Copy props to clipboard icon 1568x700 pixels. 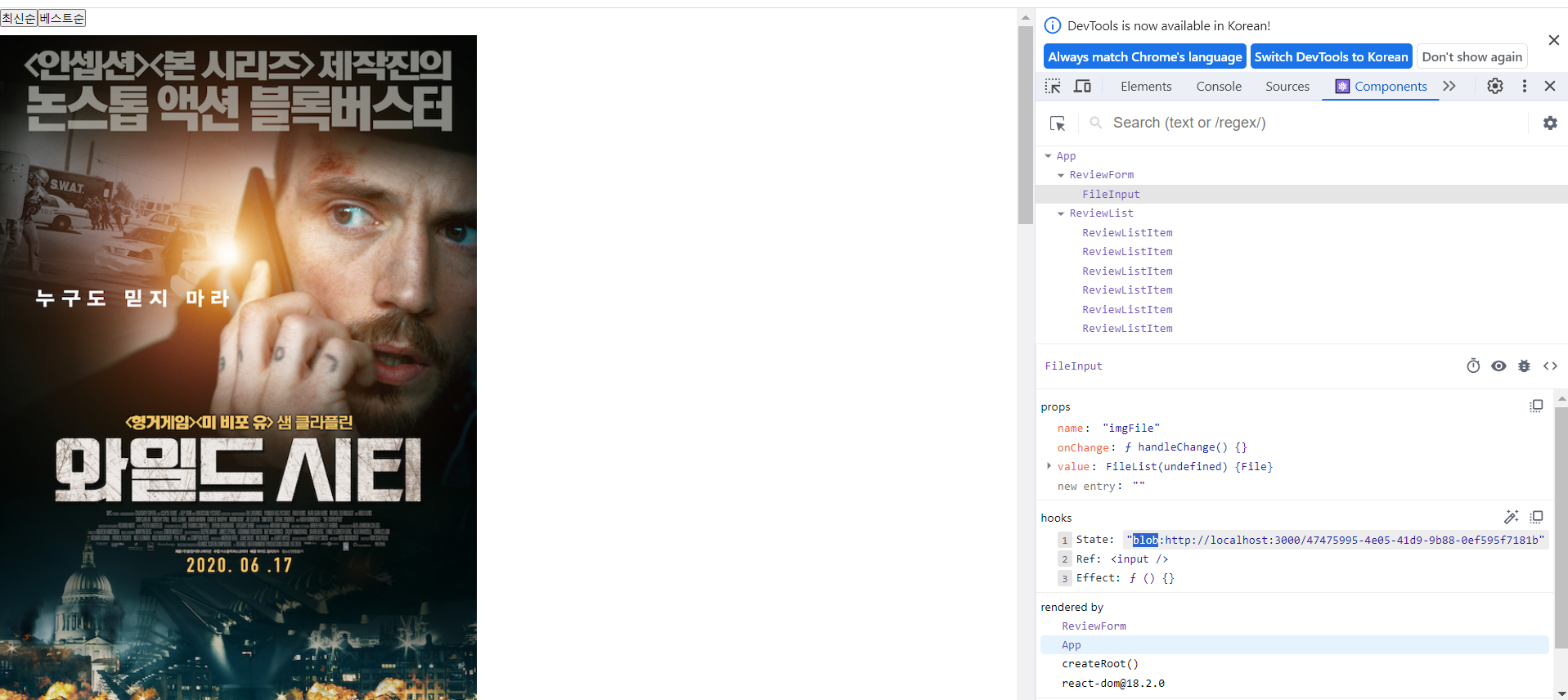pyautogui.click(x=1536, y=406)
